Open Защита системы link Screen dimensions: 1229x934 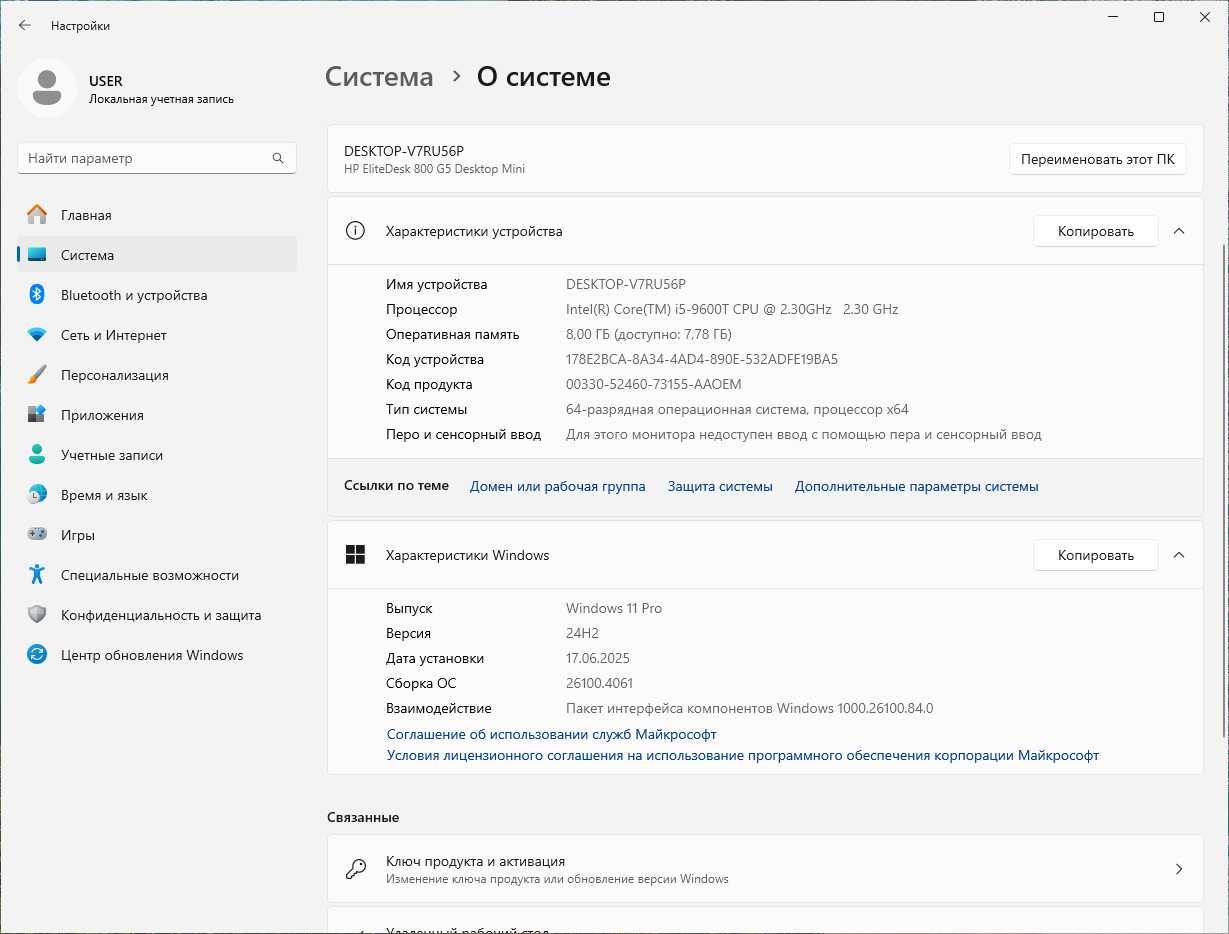point(720,486)
